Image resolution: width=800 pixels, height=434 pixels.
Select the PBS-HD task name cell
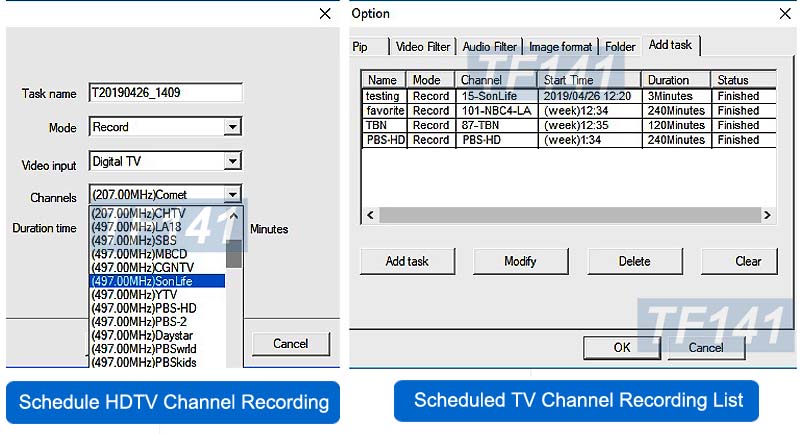tap(385, 140)
